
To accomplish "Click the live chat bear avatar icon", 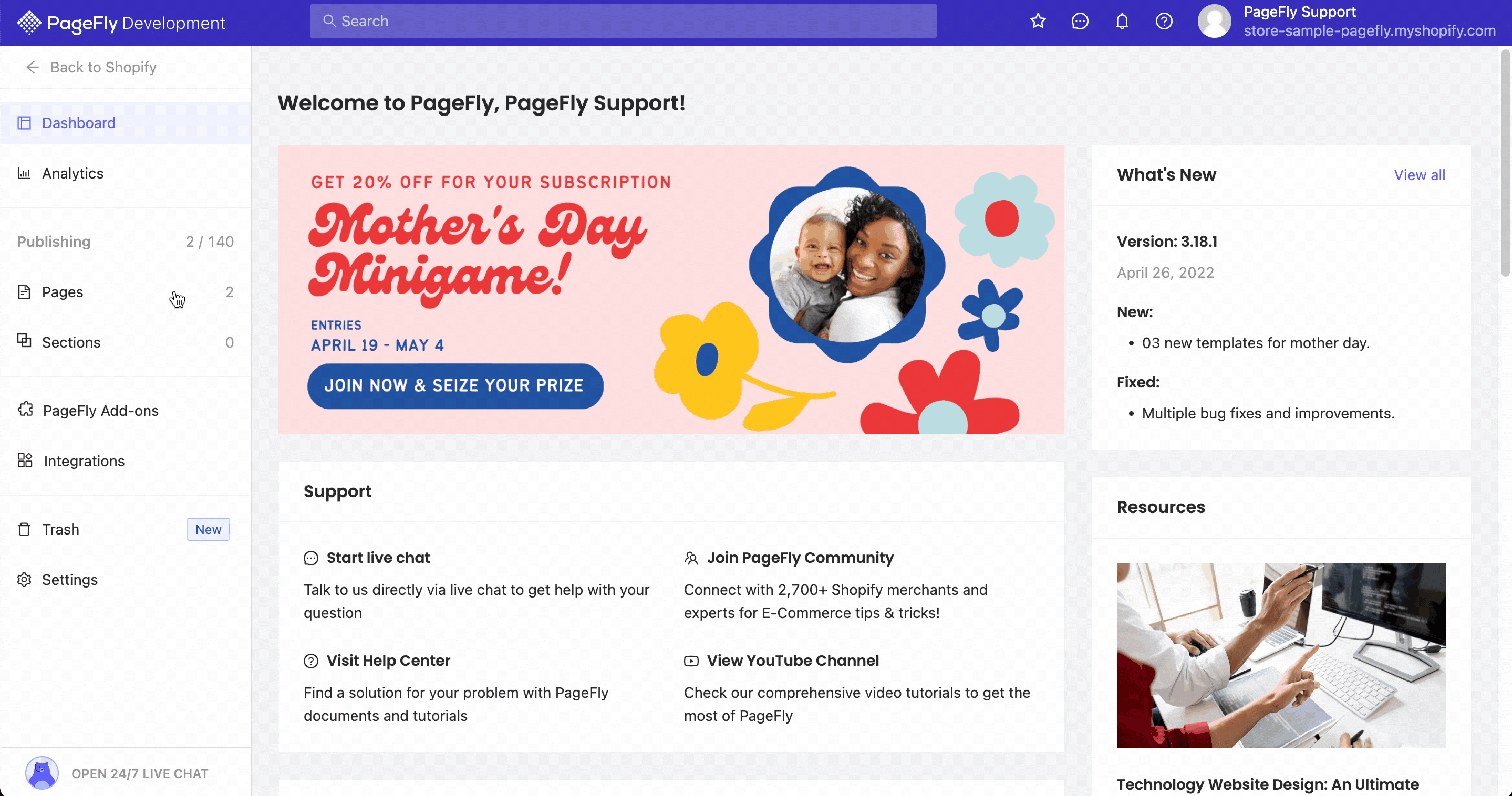I will [x=42, y=772].
